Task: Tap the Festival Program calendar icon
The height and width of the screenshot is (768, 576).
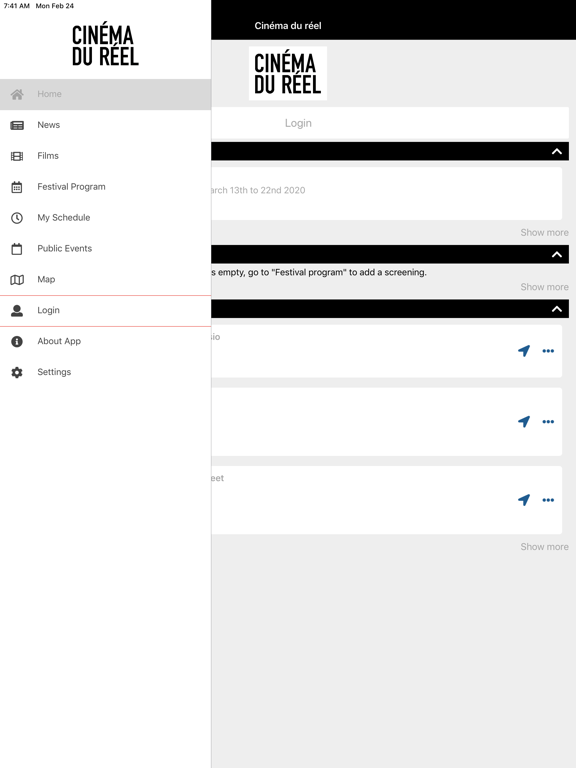Action: pyautogui.click(x=17, y=187)
